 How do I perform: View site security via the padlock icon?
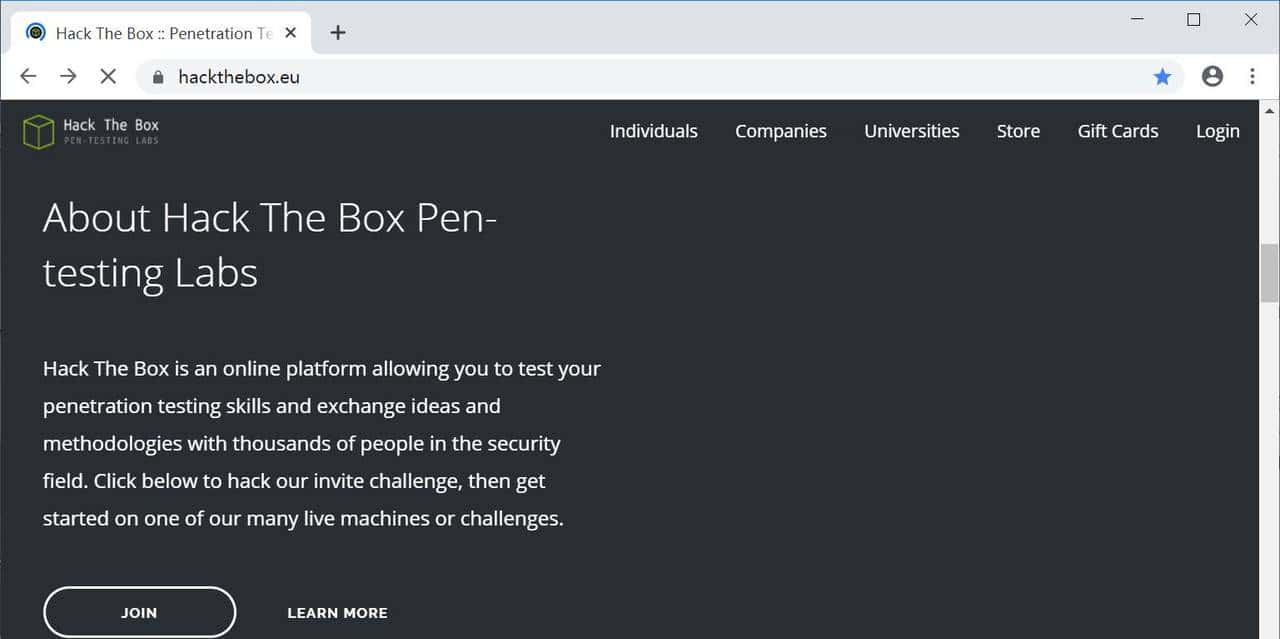(x=157, y=76)
